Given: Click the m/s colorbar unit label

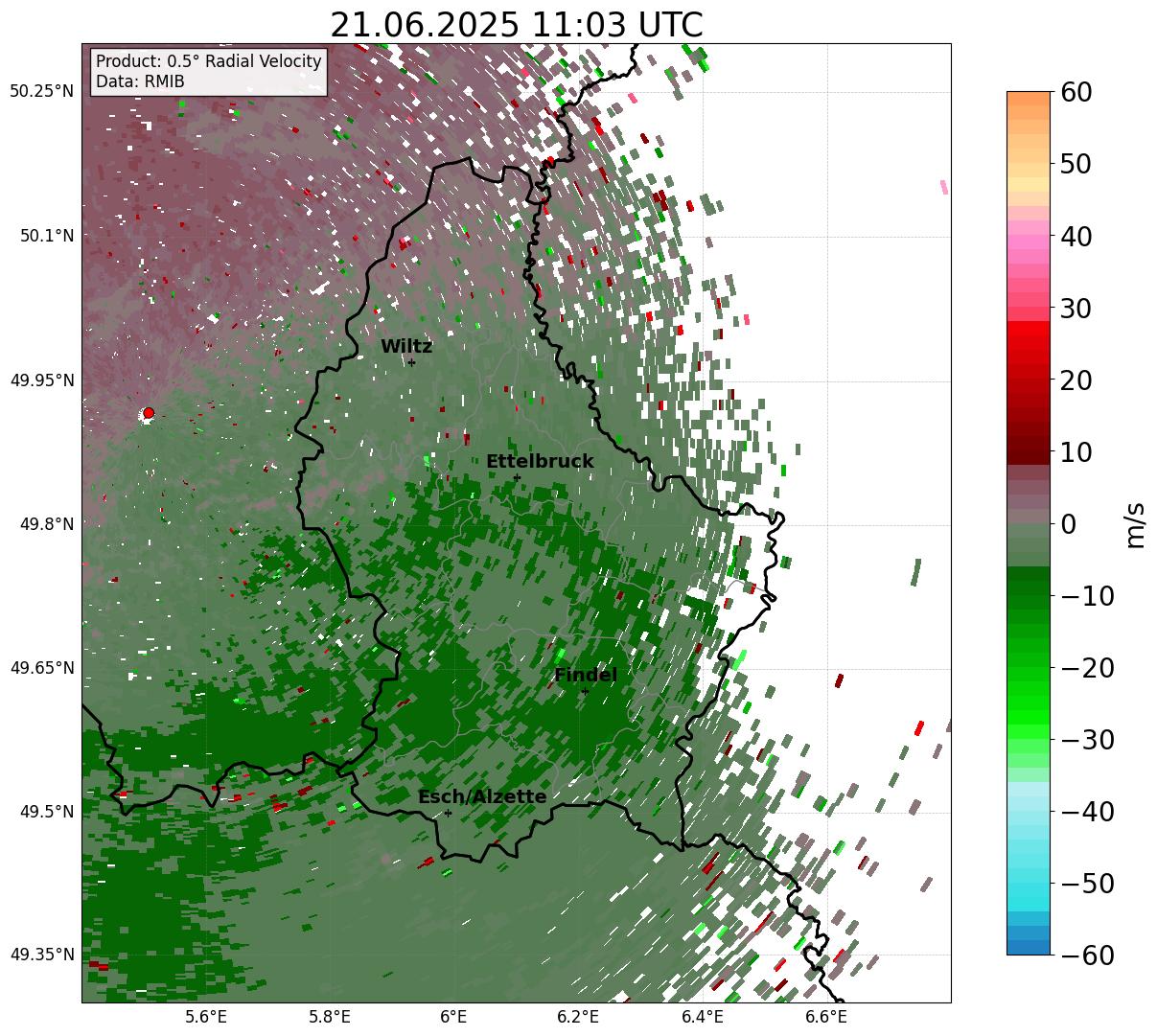Looking at the screenshot, I should [1135, 524].
